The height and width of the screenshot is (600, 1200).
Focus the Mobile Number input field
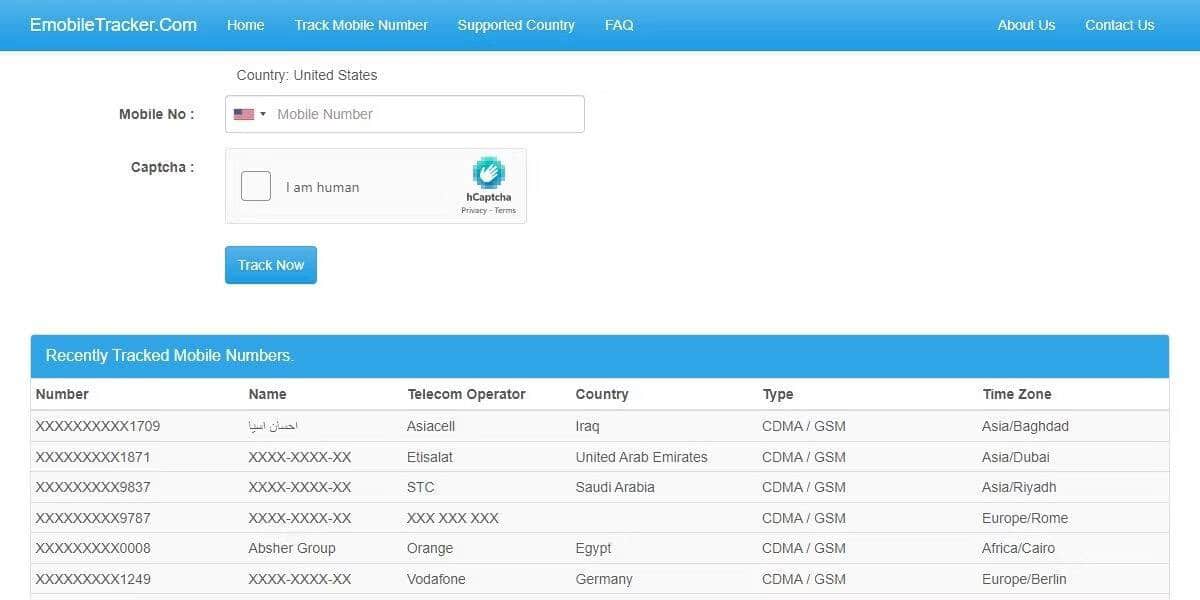[x=425, y=114]
